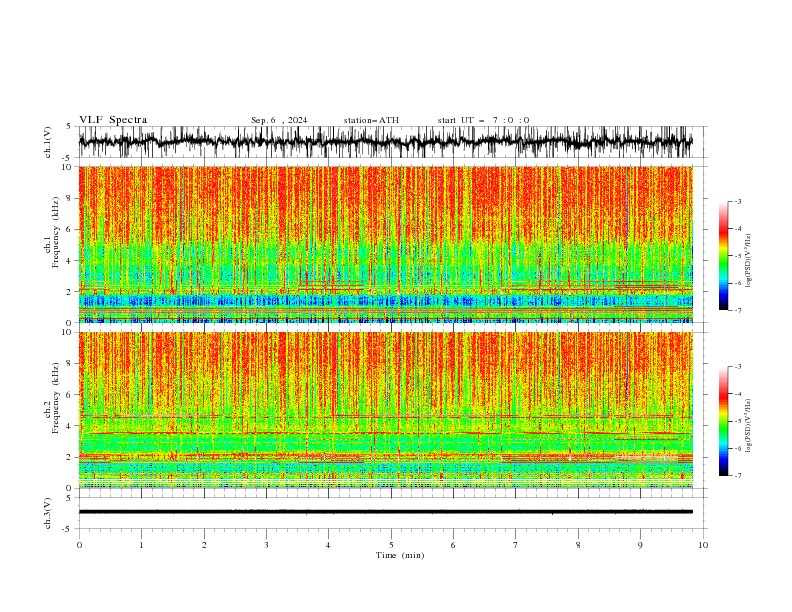Image resolution: width=792 pixels, height=612 pixels.
Task: Click the ch.3 flat voltage trace
Action: tap(386, 512)
